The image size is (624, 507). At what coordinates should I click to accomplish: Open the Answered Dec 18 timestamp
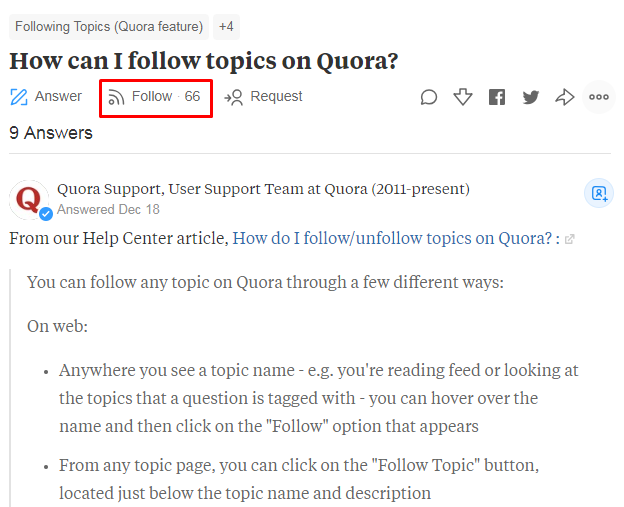coord(108,210)
